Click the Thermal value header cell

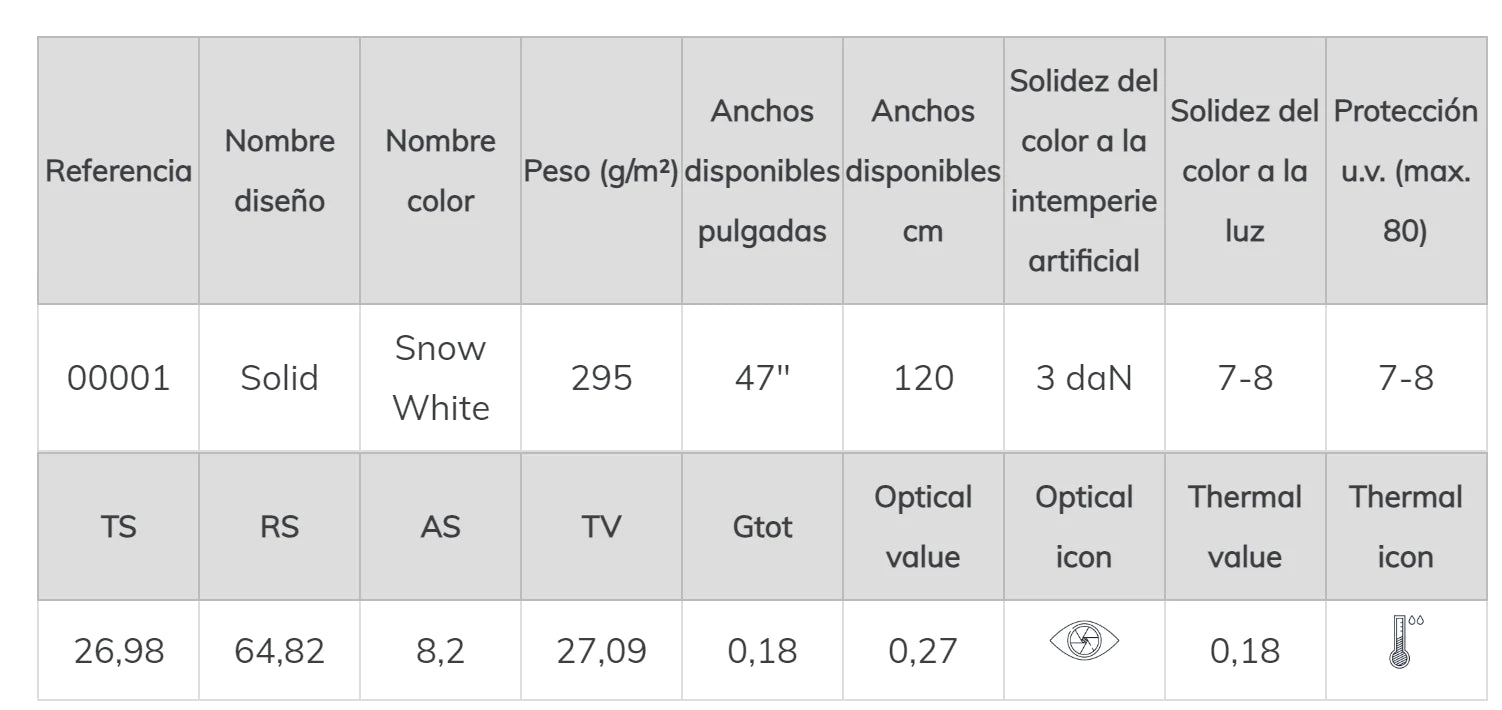tap(1245, 527)
